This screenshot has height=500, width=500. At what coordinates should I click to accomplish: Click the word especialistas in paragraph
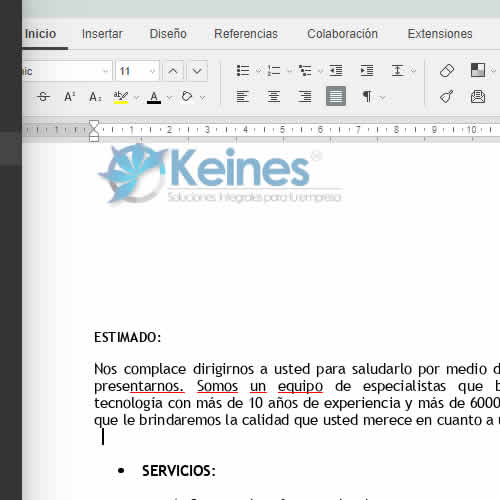404,386
